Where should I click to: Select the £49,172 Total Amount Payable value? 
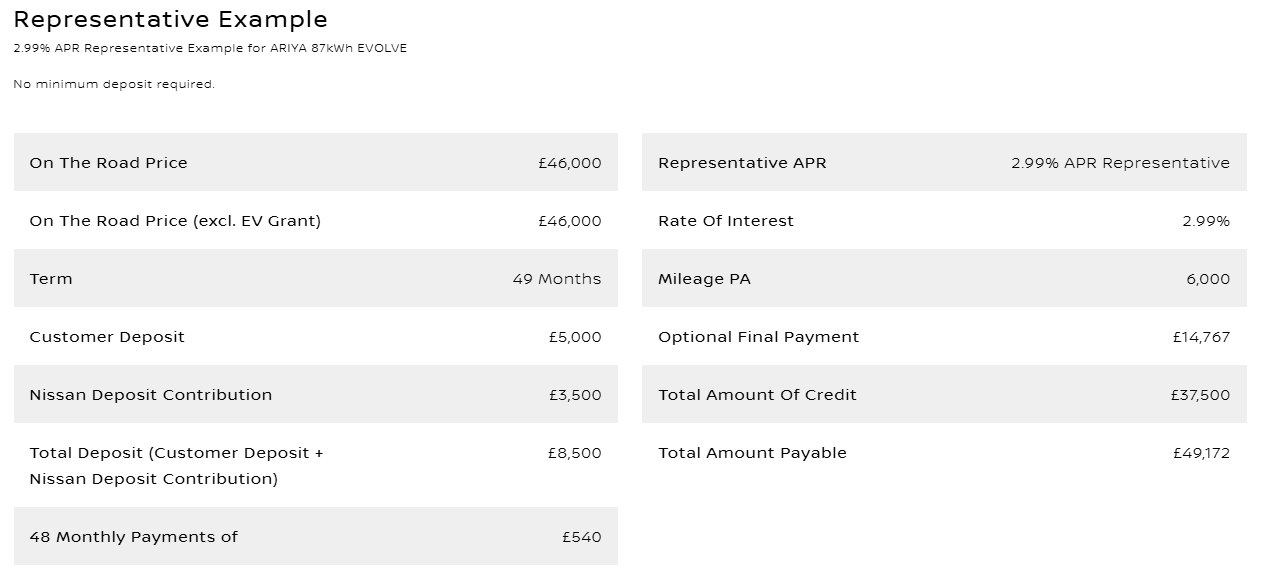point(1201,453)
